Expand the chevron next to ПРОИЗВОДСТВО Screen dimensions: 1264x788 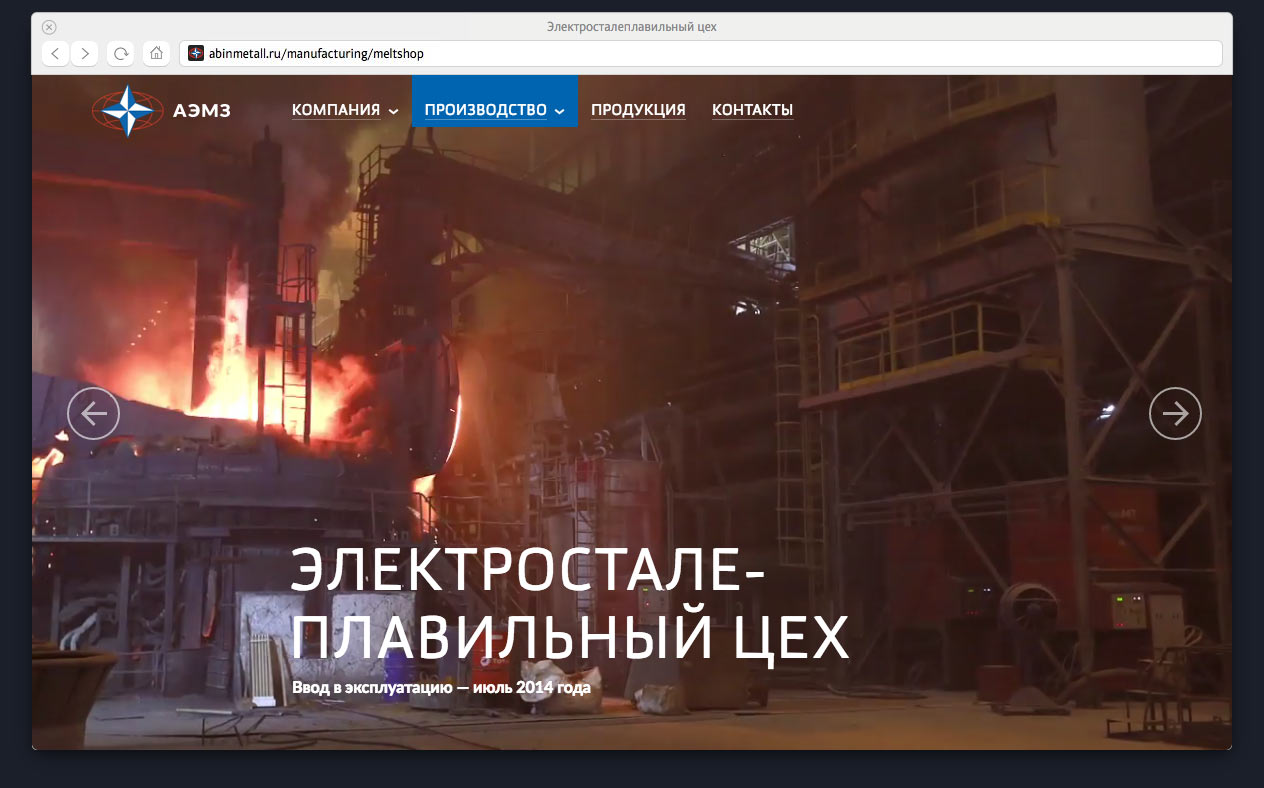(560, 111)
